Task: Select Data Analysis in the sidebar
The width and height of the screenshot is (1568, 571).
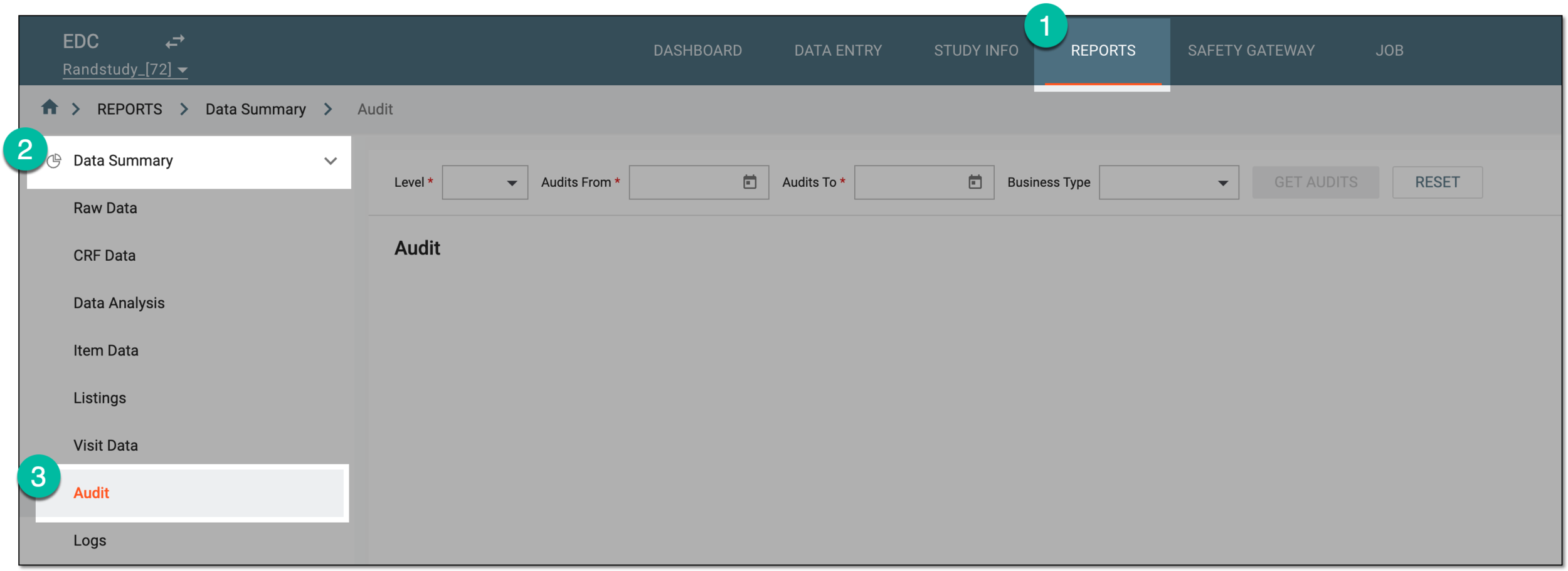Action: tap(119, 303)
